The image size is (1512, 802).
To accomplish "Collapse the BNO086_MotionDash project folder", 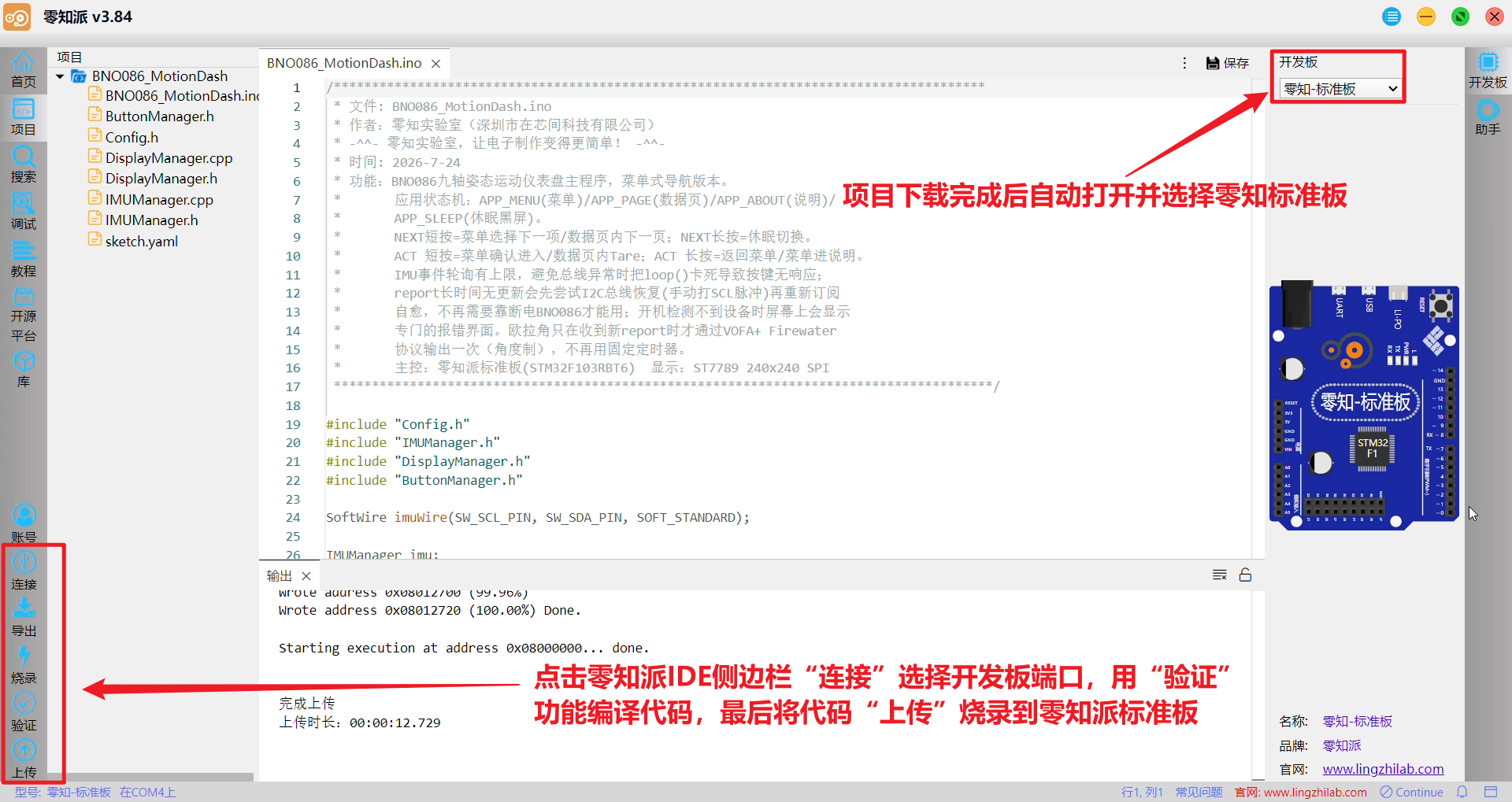I will tap(60, 76).
